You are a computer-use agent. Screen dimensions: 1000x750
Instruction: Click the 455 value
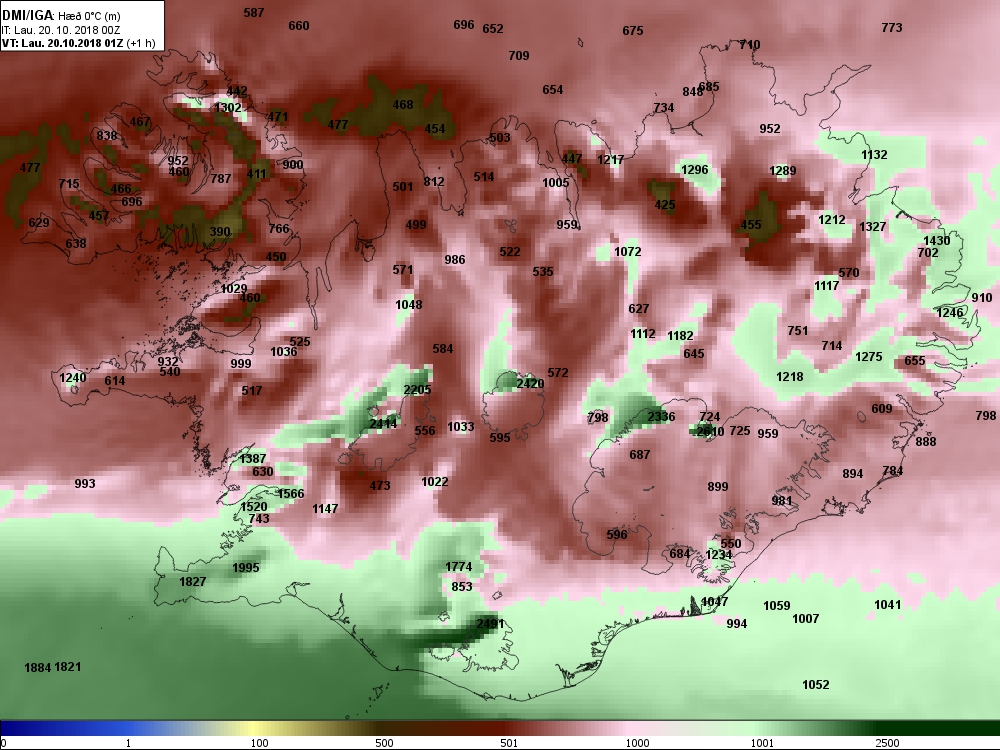751,224
